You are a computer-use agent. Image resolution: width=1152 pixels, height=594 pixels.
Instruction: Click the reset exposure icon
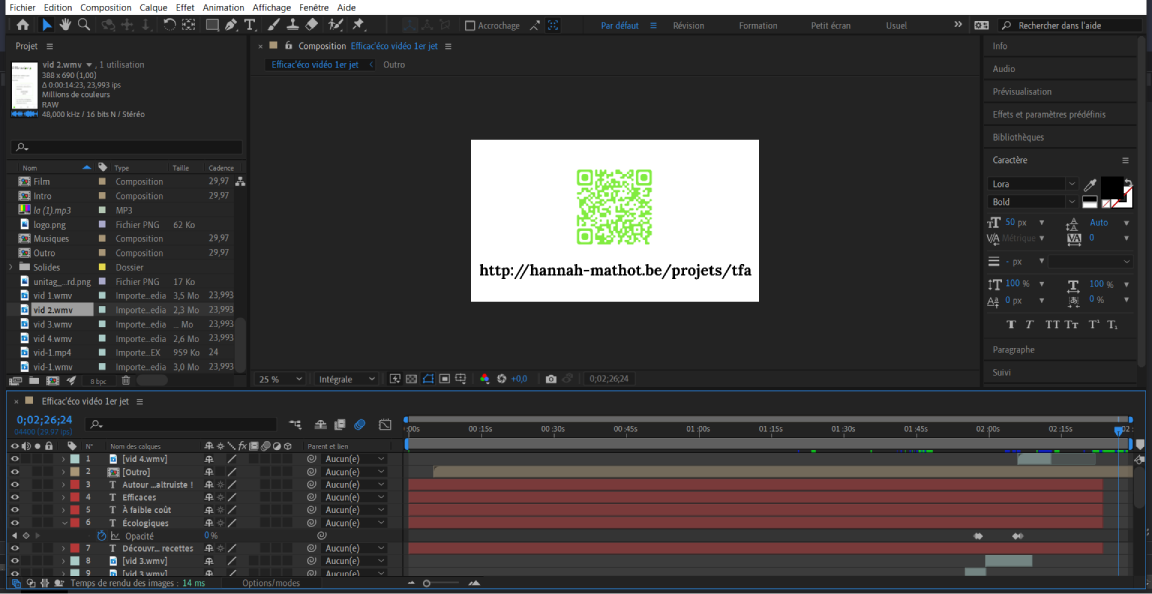point(502,379)
